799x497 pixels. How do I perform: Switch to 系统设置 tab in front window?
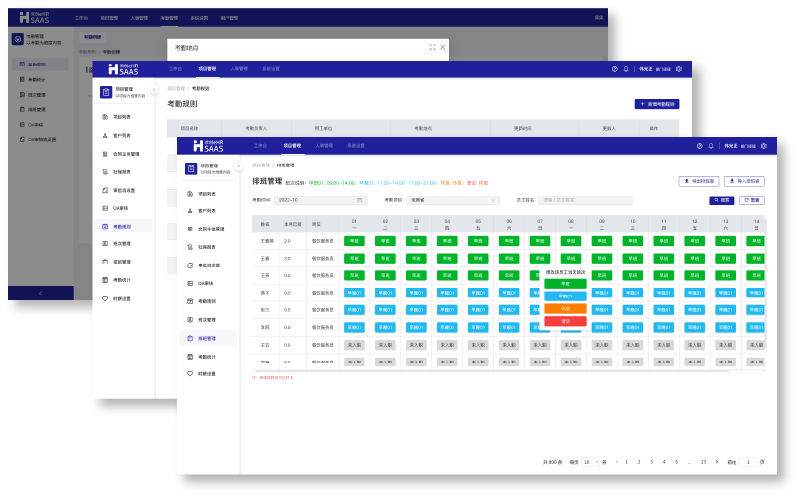coord(355,146)
